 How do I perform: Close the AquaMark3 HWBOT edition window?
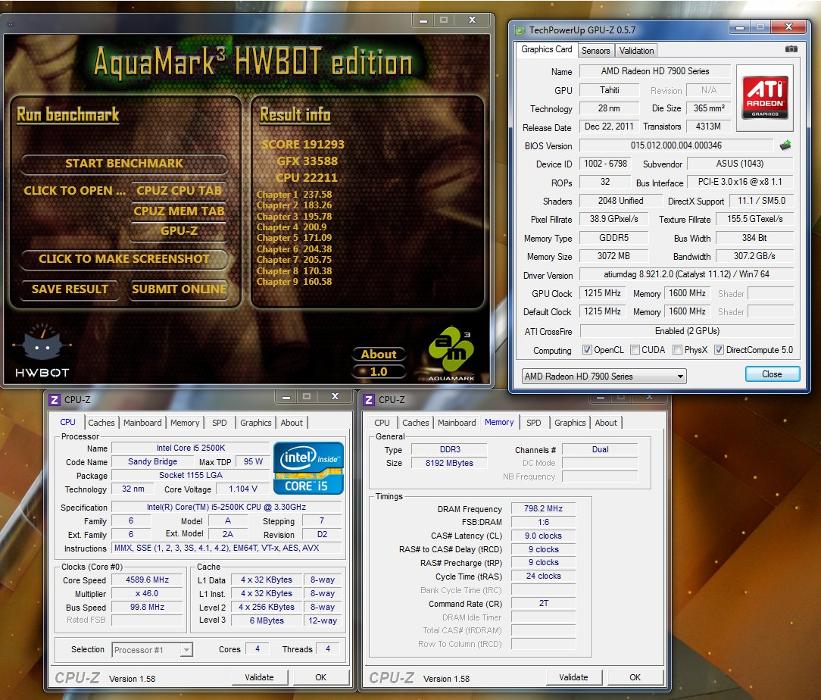click(472, 20)
